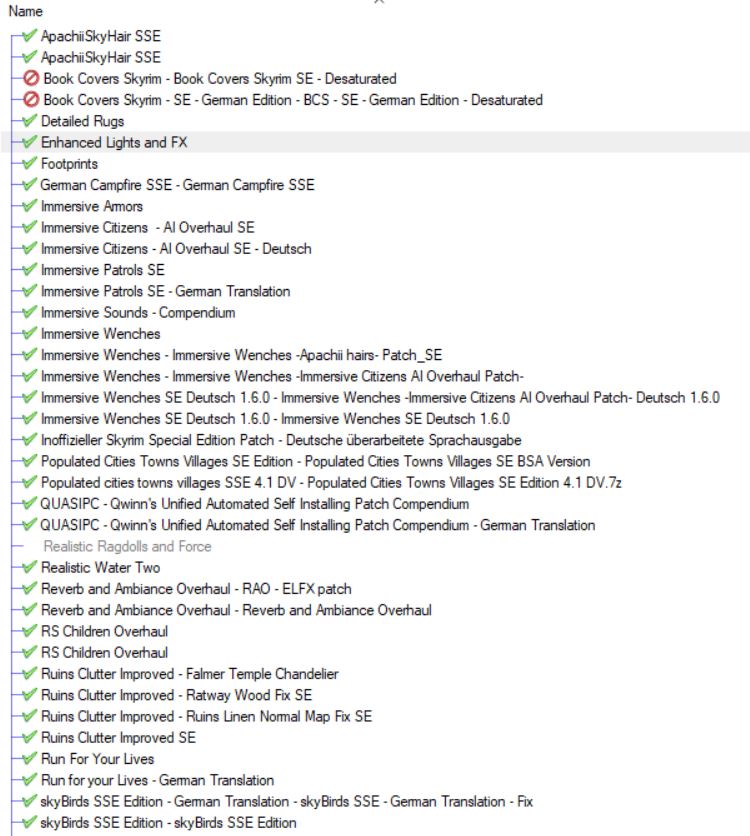The height and width of the screenshot is (836, 750).
Task: Click the green checkmark next to Detailed Rugs
Action: 30,120
